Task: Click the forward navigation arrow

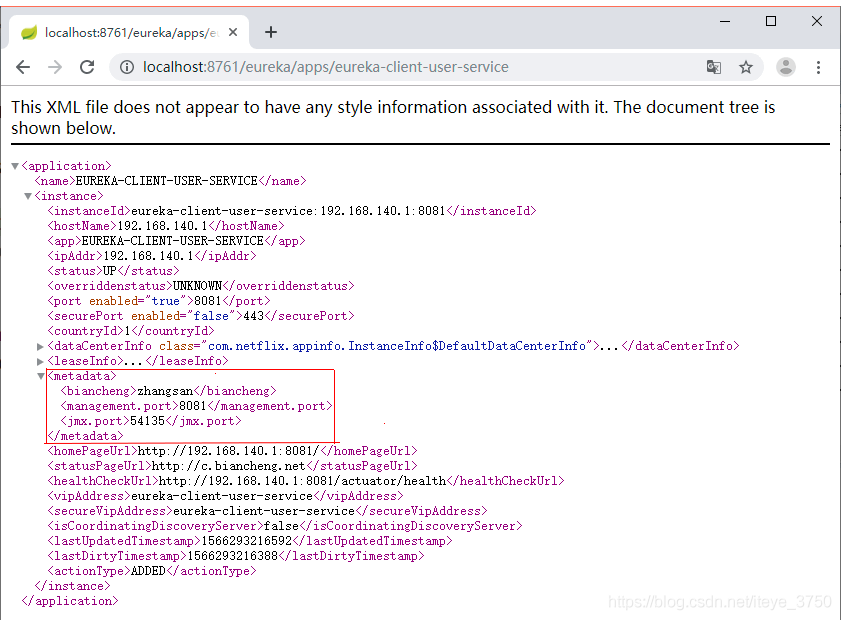Action: (x=54, y=67)
